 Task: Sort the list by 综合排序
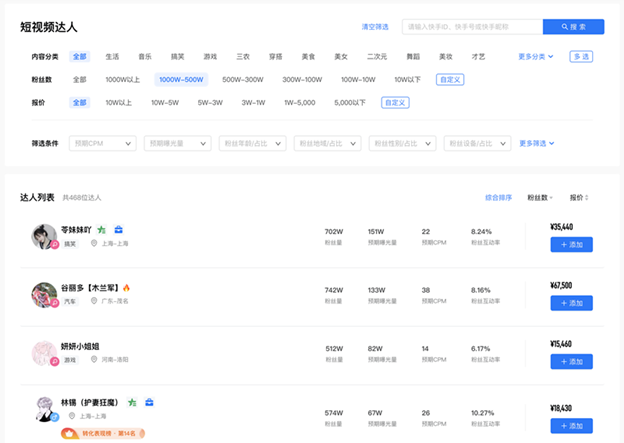pyautogui.click(x=498, y=198)
